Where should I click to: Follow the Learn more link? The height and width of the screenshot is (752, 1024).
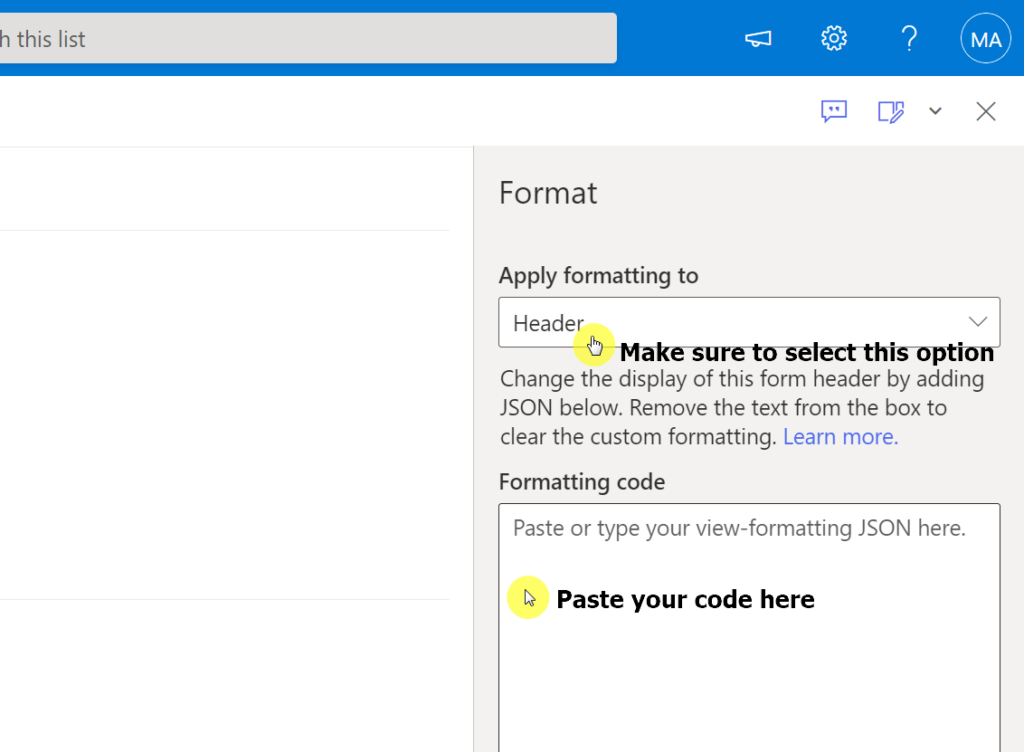pyautogui.click(x=840, y=436)
